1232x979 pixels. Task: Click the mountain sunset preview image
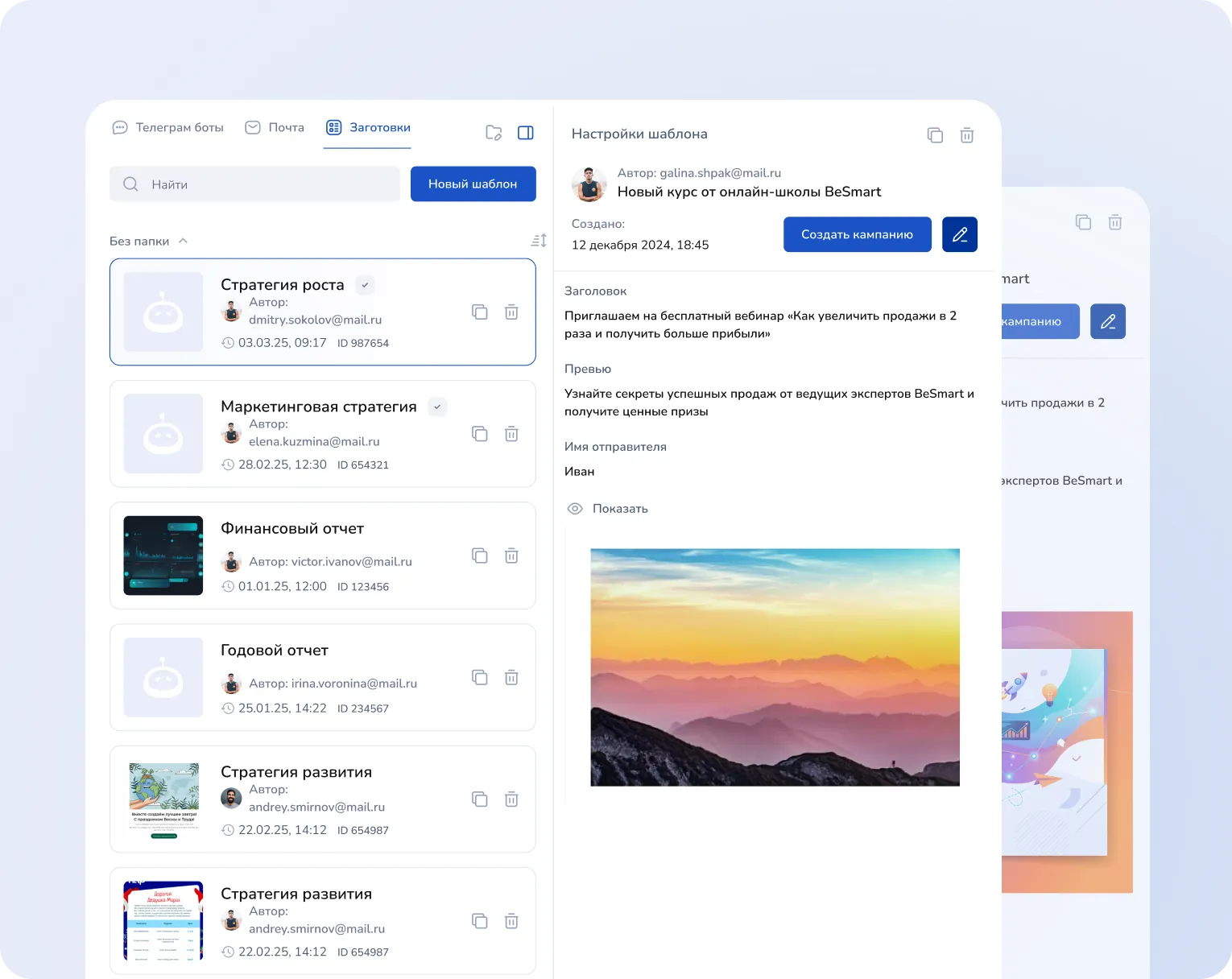point(775,667)
